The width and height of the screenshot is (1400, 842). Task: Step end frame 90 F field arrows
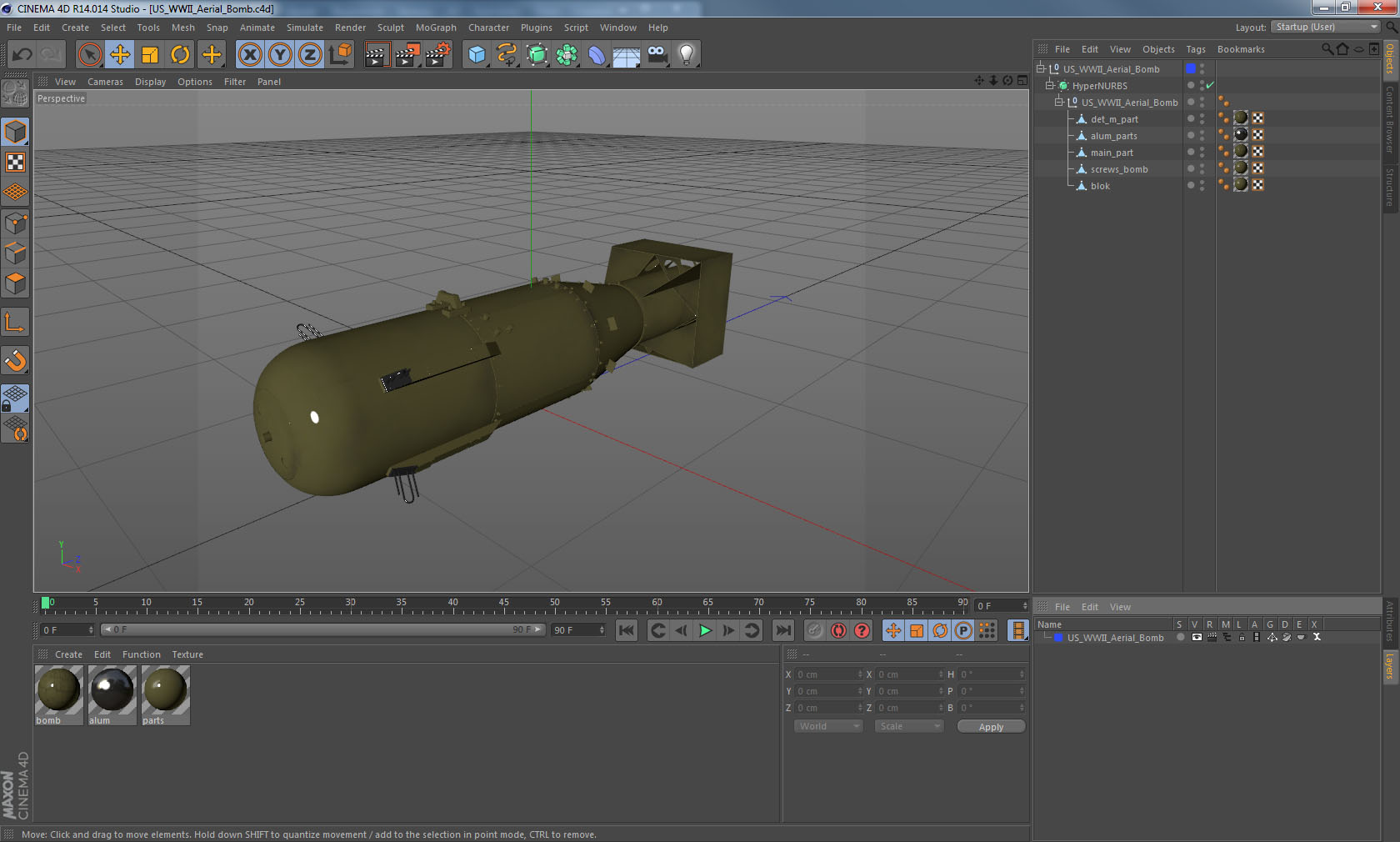click(602, 630)
